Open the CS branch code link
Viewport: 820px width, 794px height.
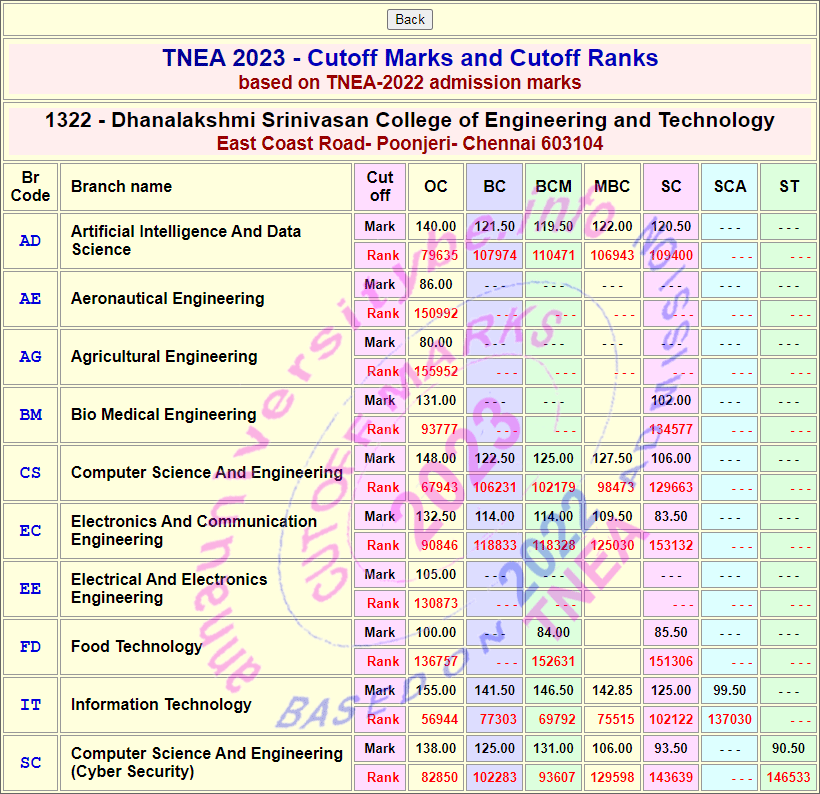coord(30,473)
